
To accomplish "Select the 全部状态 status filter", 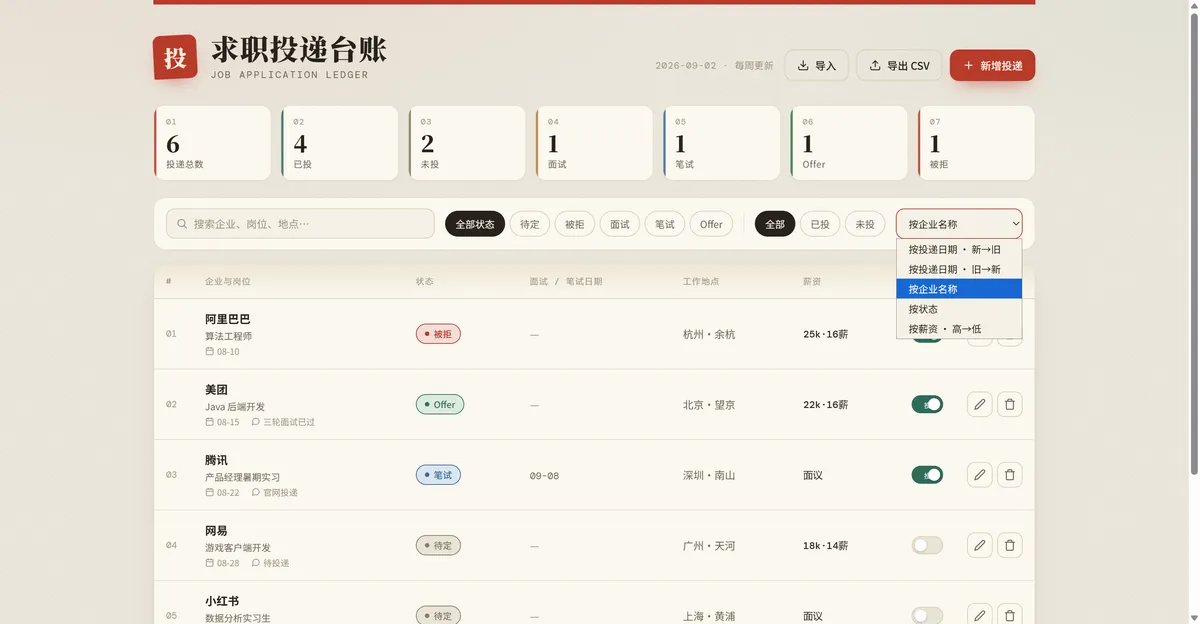I will coord(475,224).
